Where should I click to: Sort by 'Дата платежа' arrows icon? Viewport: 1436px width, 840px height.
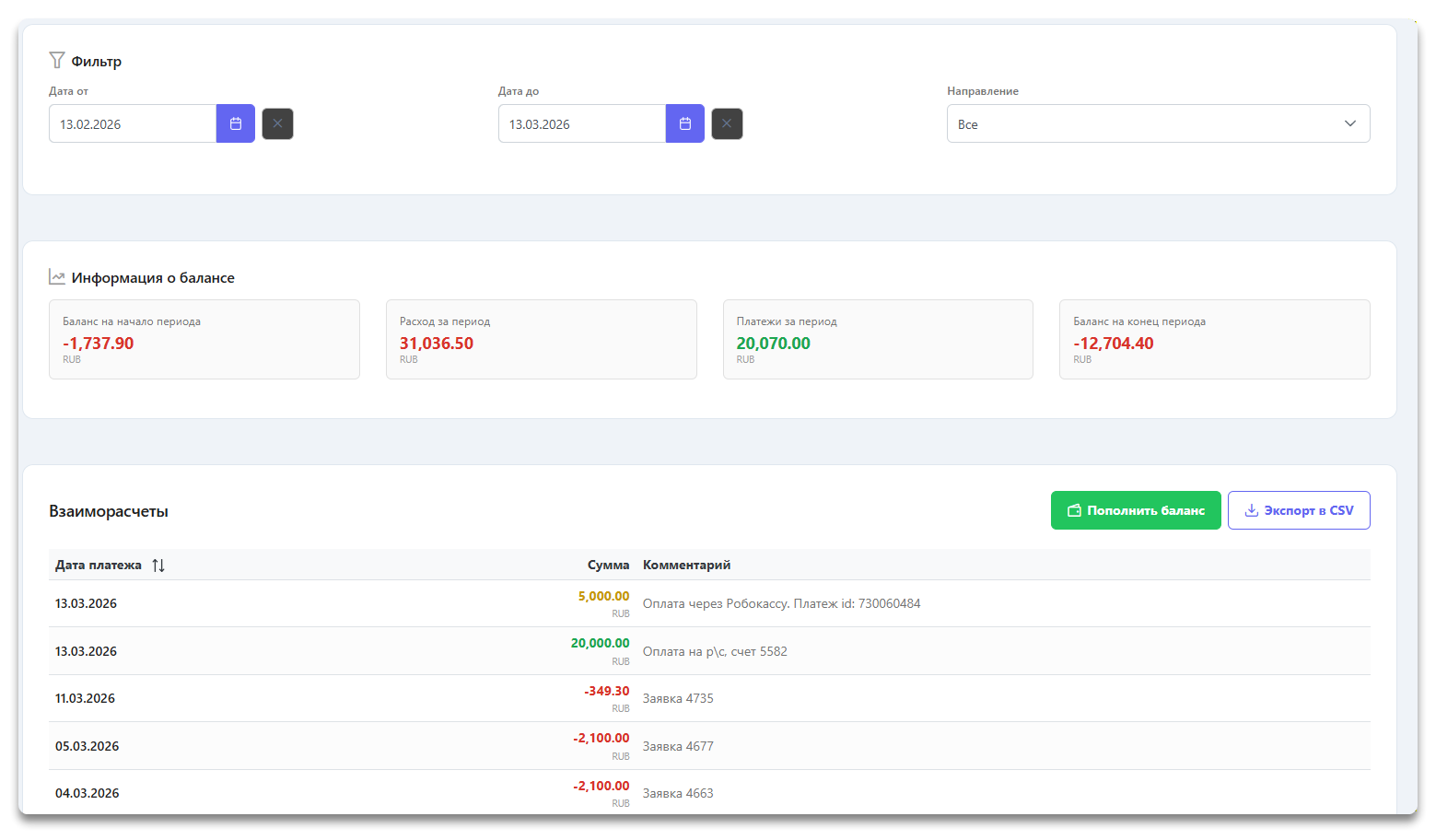pyautogui.click(x=158, y=566)
